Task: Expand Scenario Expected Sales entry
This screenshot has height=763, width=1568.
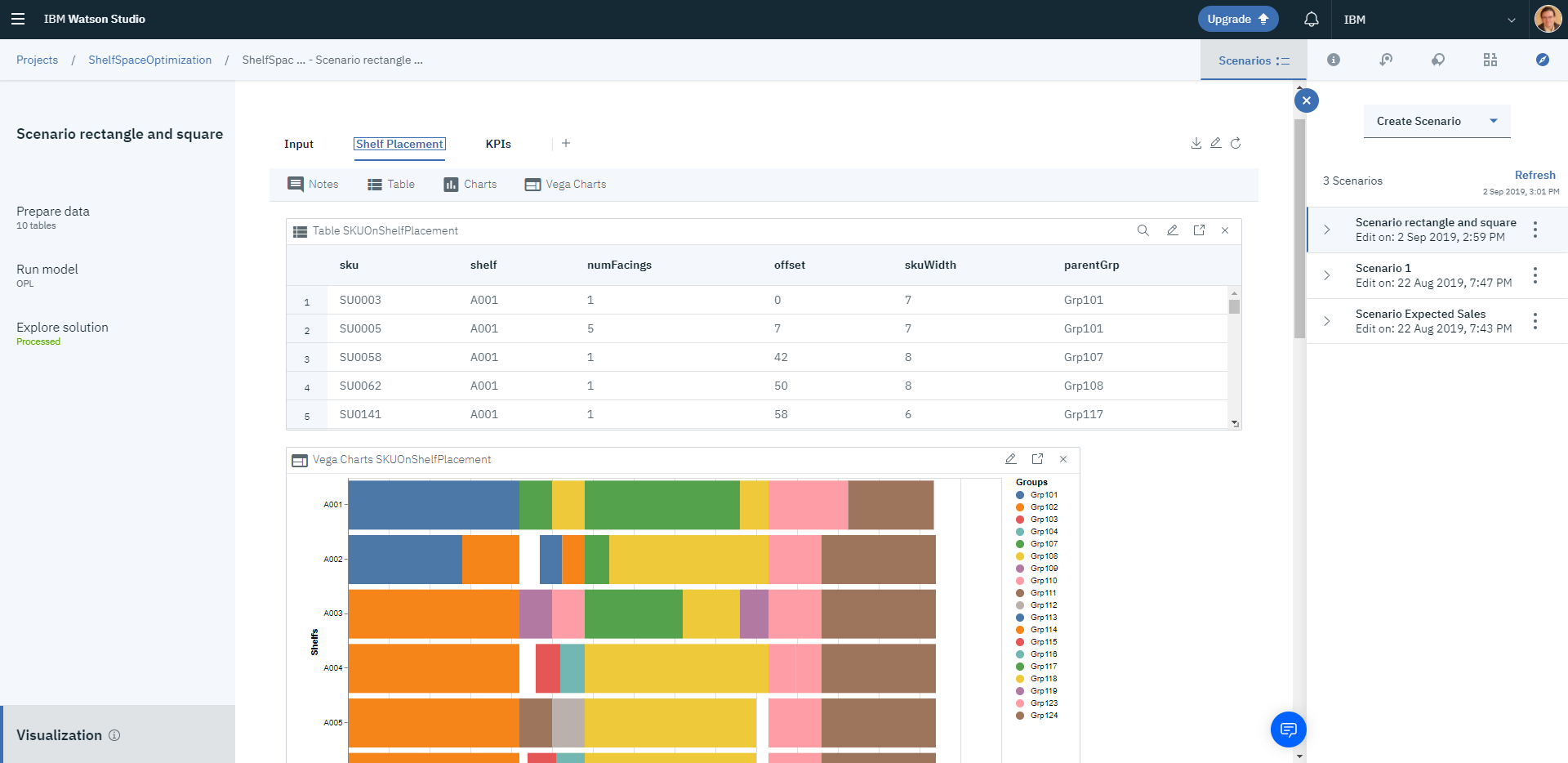Action: pyautogui.click(x=1327, y=321)
